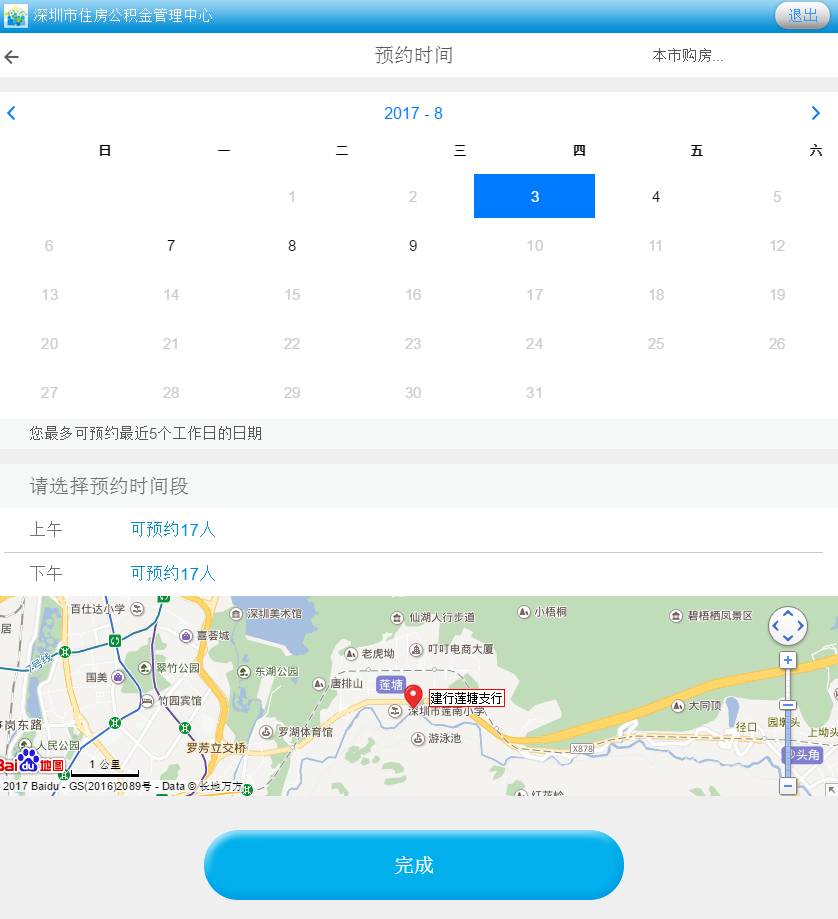The height and width of the screenshot is (919, 838).
Task: Pick the 9th on the calendar
Action: click(413, 246)
